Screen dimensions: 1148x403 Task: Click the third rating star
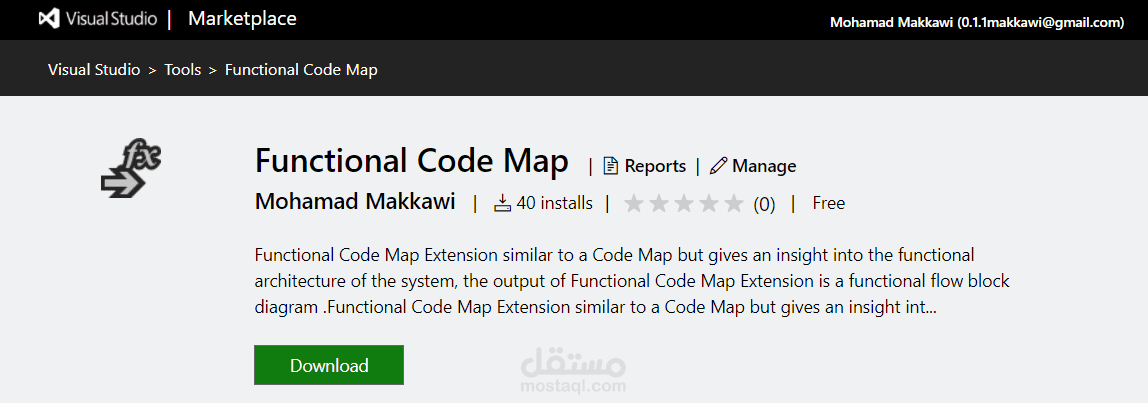tap(684, 204)
